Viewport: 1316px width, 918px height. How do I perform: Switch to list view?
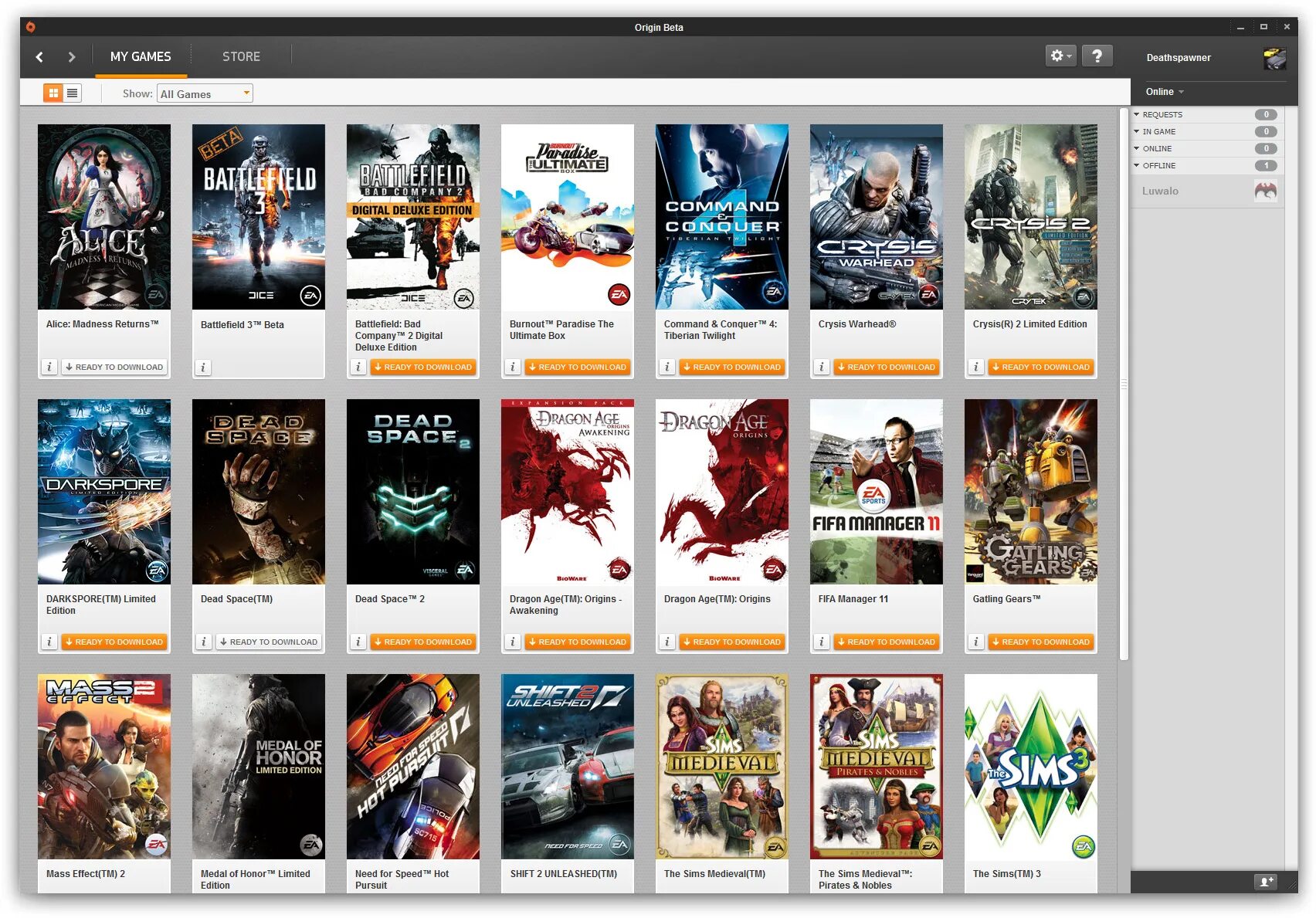72,93
